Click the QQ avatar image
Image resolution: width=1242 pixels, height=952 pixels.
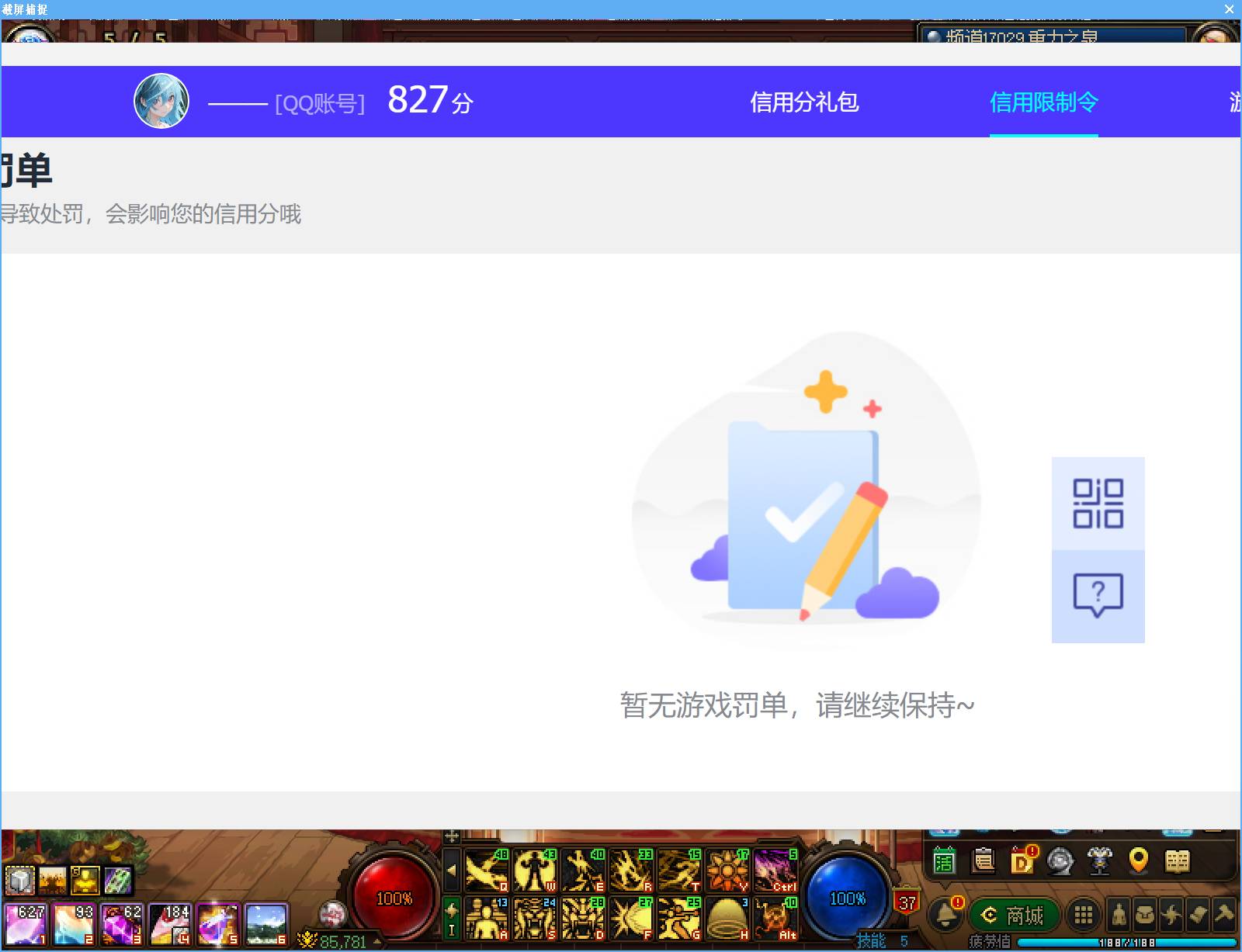(161, 102)
